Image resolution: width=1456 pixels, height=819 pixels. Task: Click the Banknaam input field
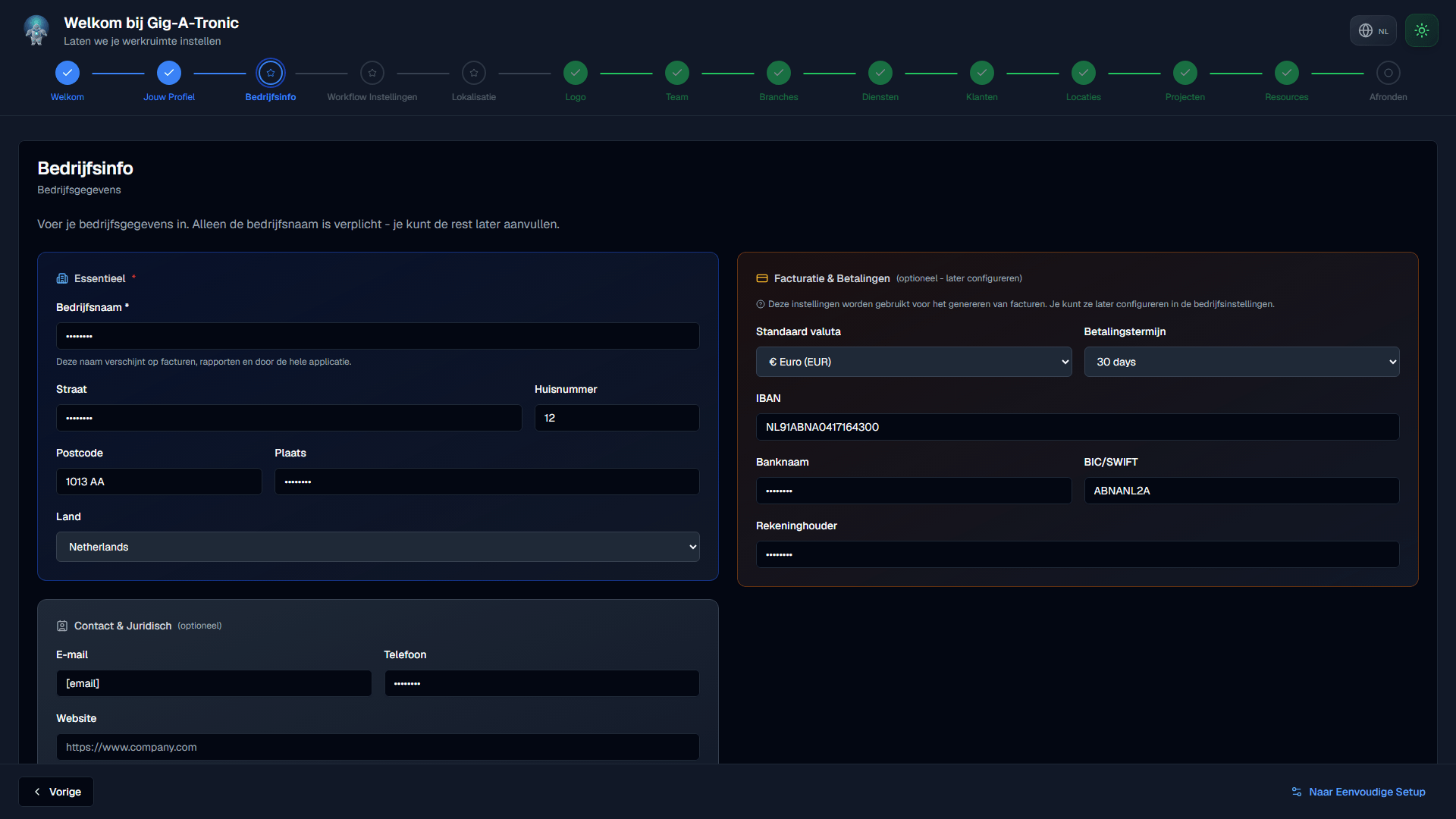[x=914, y=491]
